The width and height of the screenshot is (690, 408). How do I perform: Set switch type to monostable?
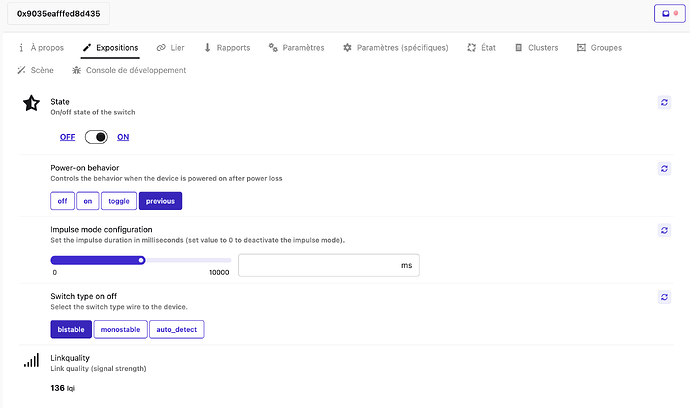click(120, 329)
